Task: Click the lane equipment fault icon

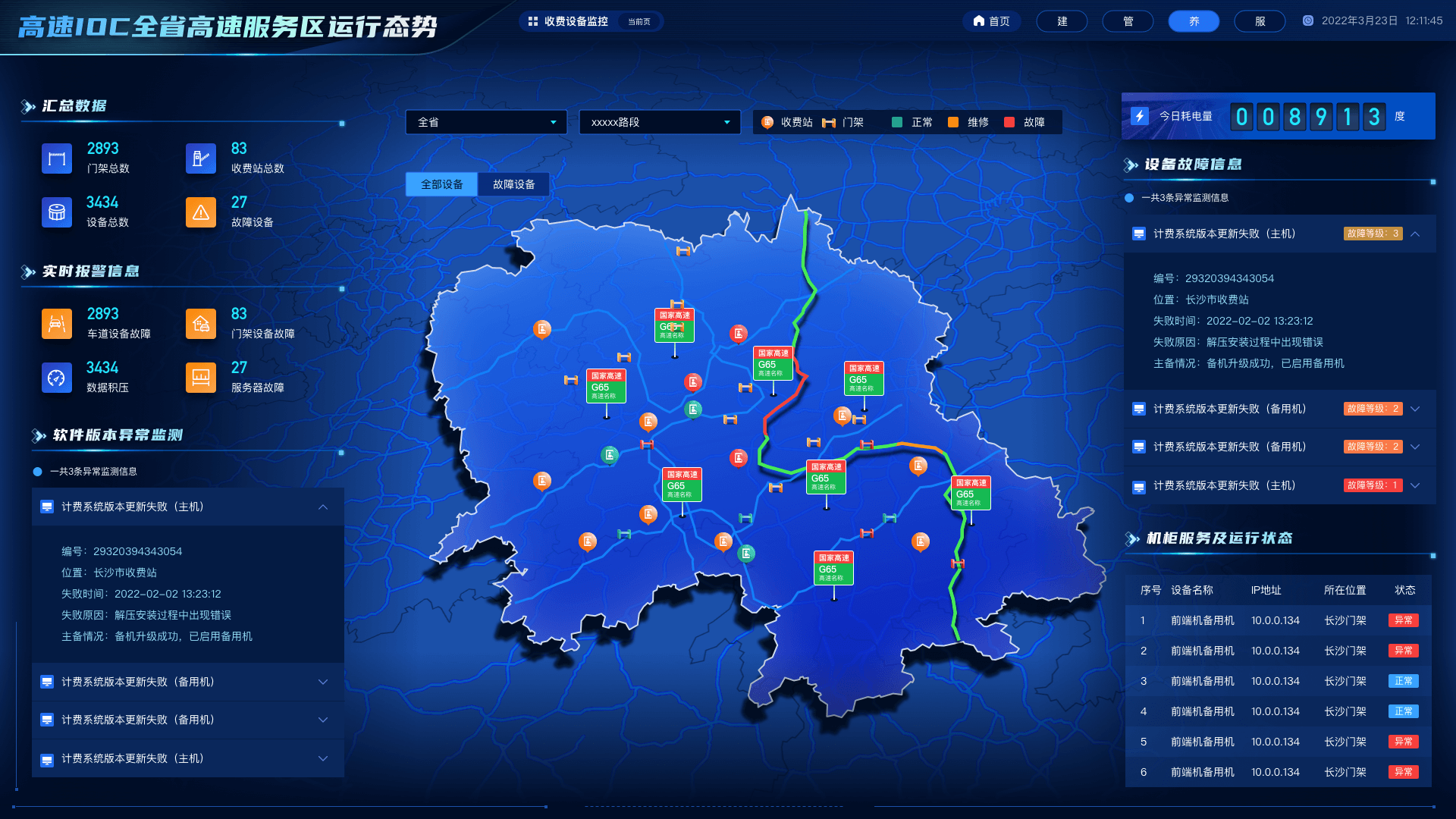Action: tap(57, 324)
